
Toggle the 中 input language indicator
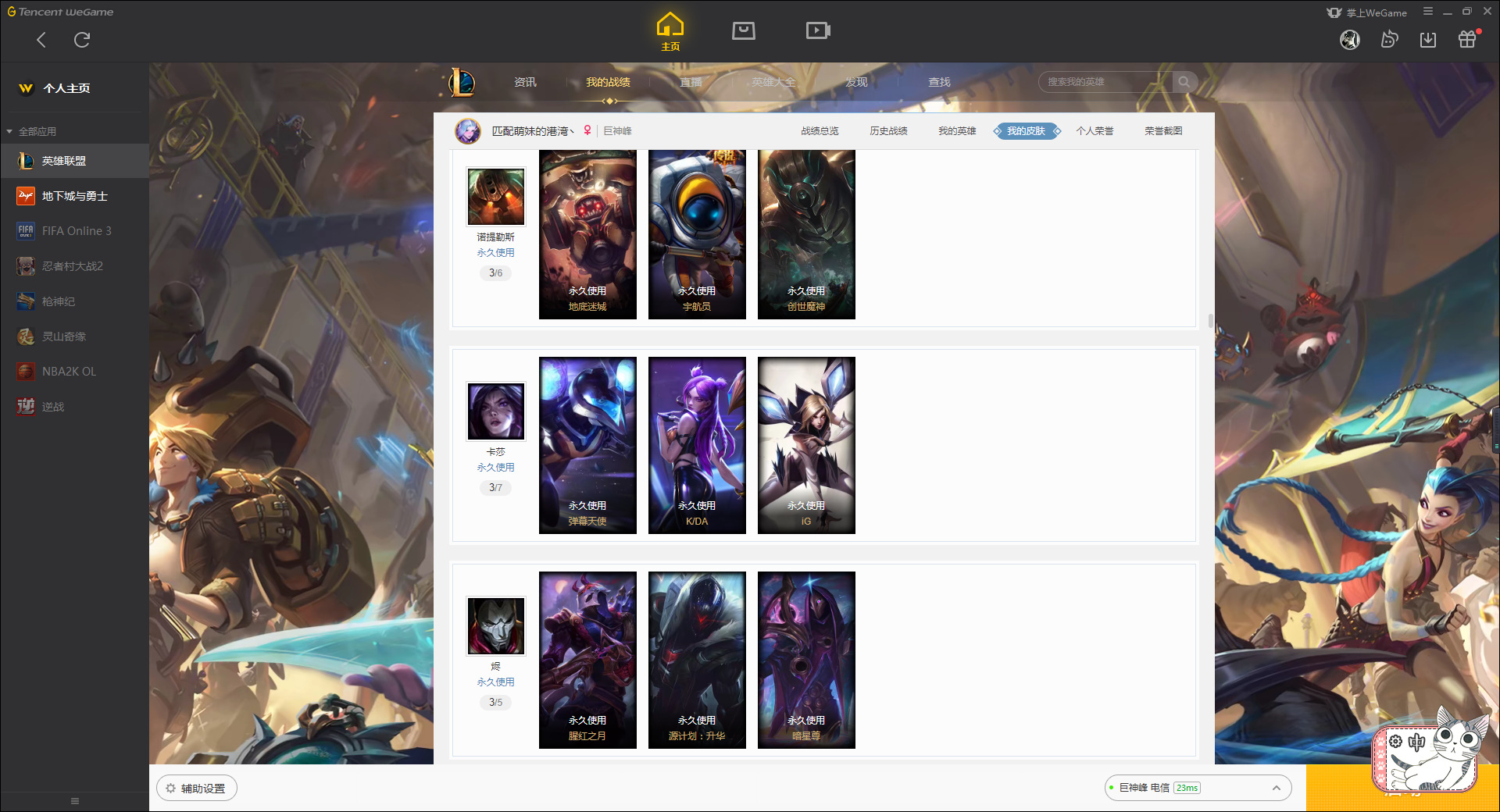tap(1416, 742)
